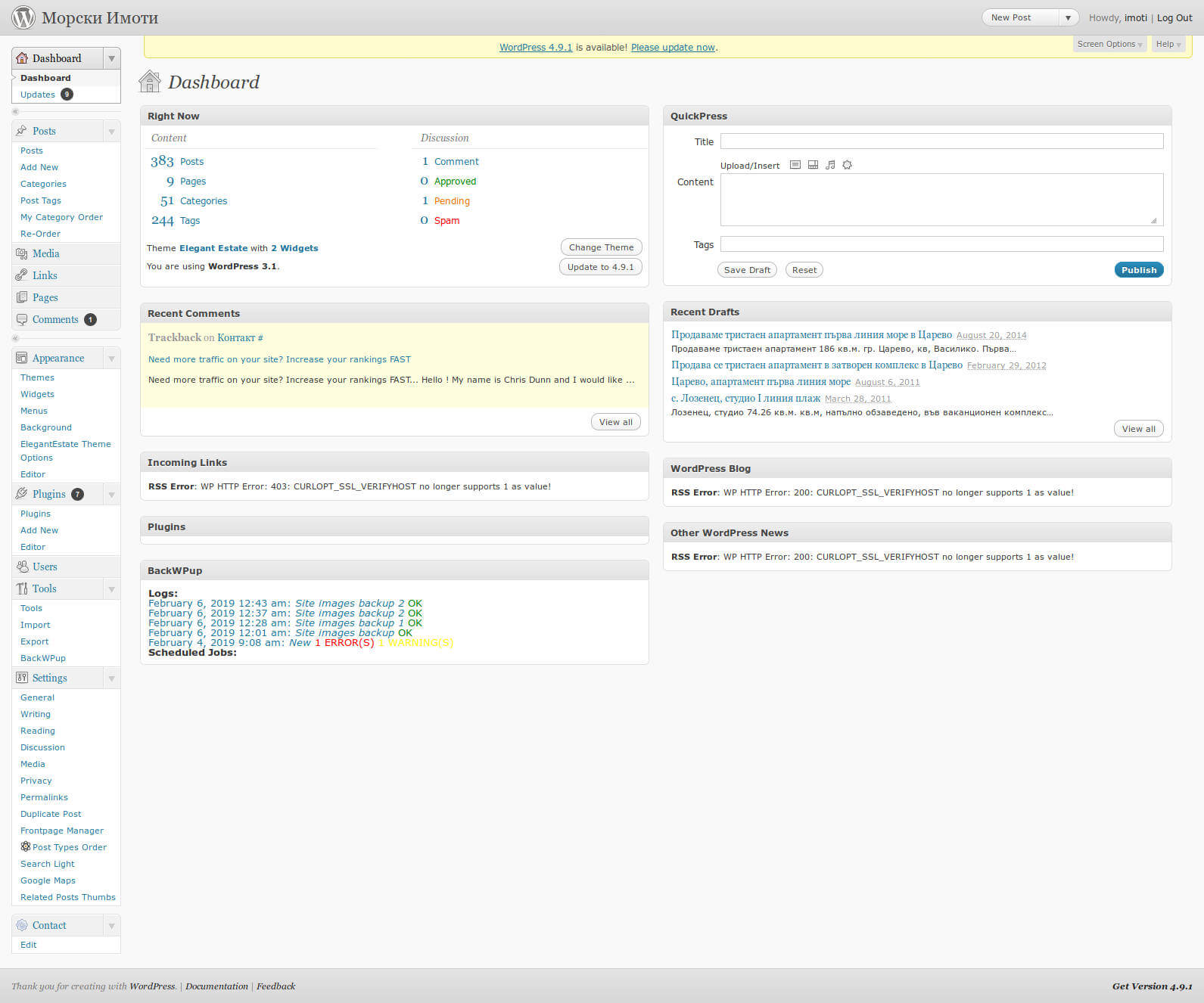Click the WordPress logo icon in header
This screenshot has width=1204, height=1003.
tap(23, 17)
